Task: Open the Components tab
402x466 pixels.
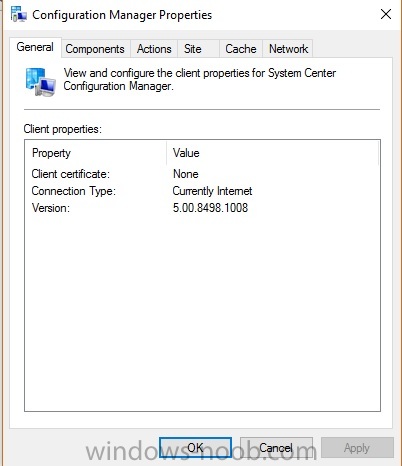Action: [x=95, y=49]
